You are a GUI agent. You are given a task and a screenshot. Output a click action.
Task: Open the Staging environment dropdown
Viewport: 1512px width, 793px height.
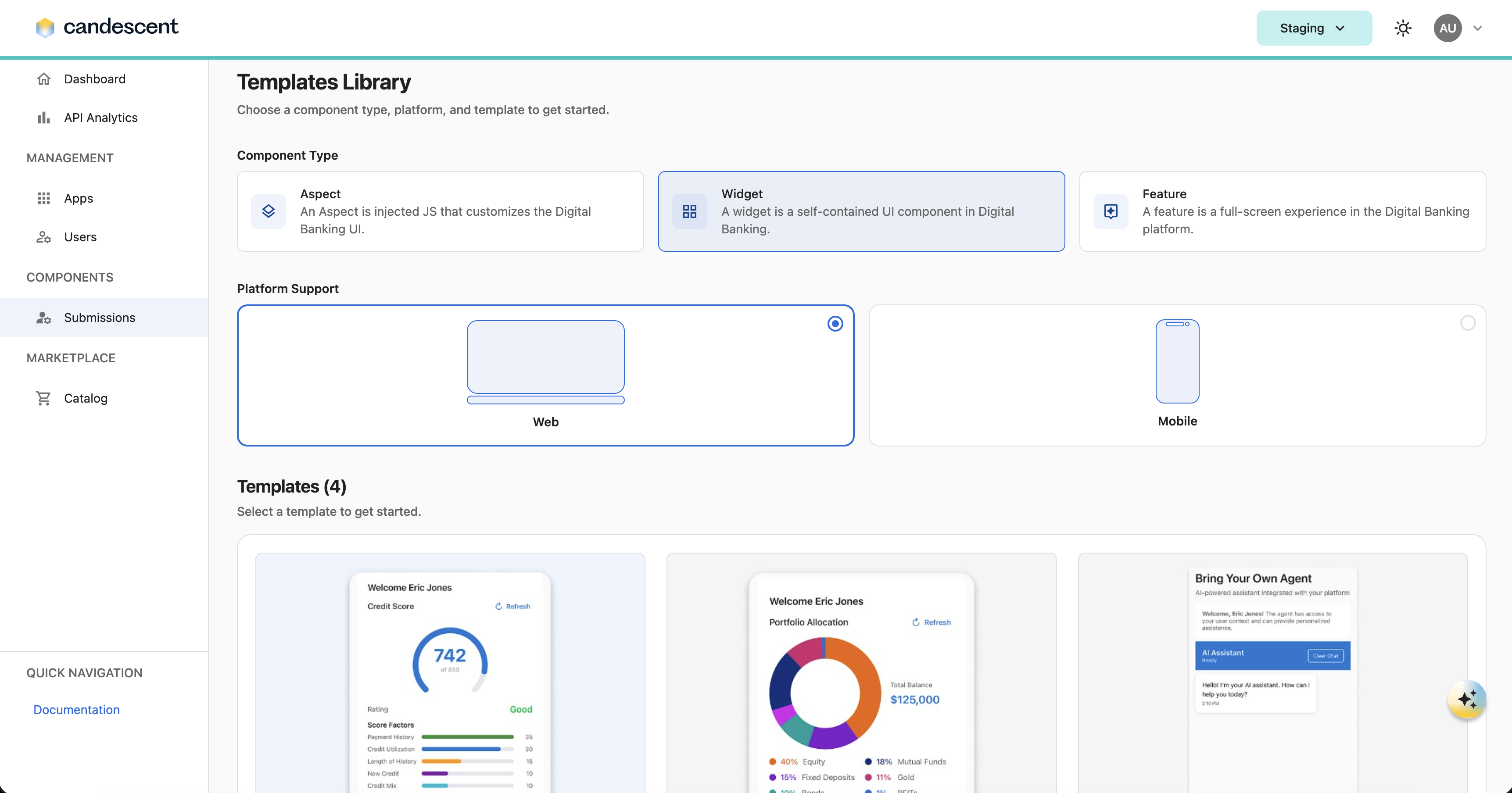(1314, 28)
